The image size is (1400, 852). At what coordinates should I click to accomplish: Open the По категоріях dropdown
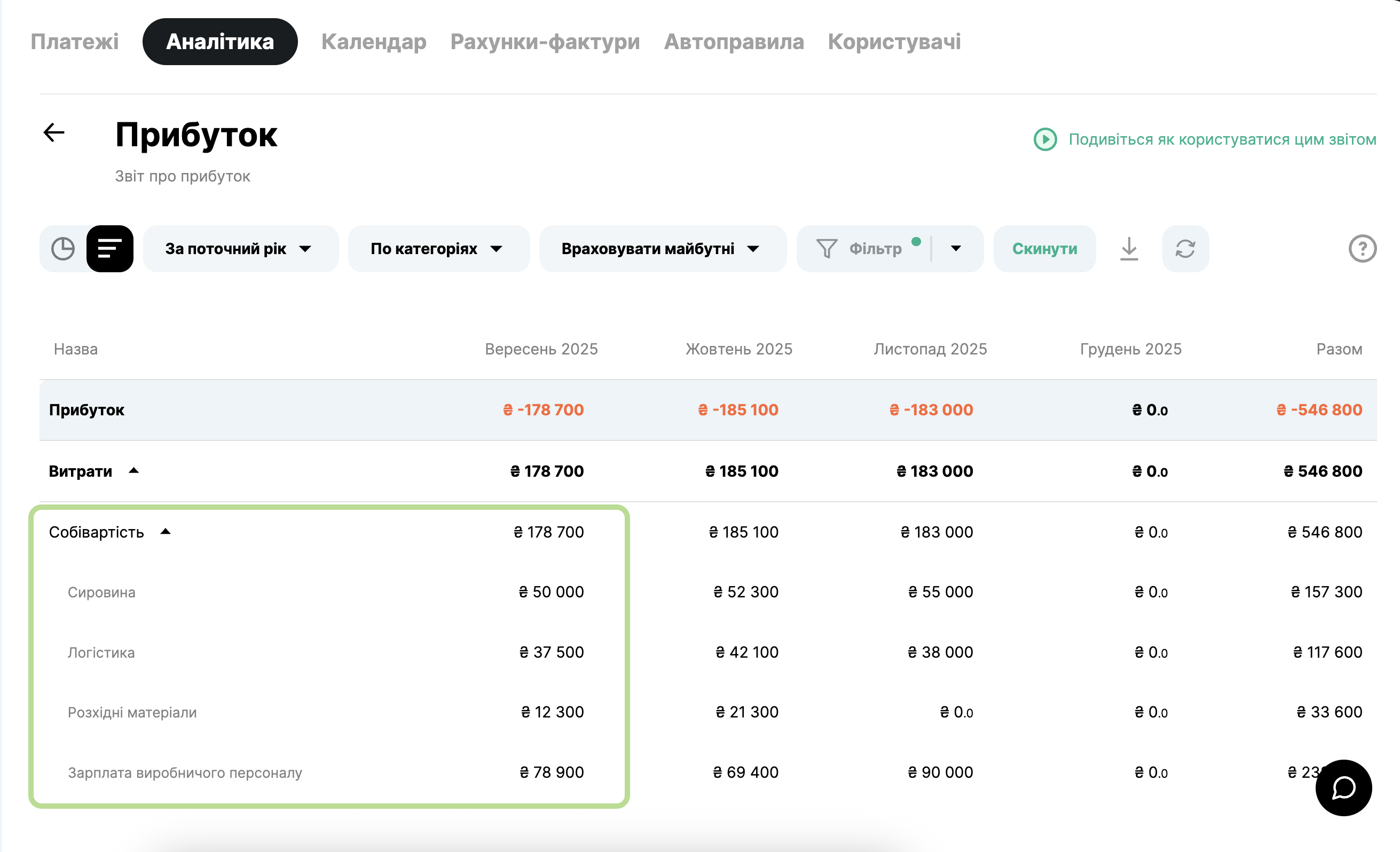[x=438, y=249]
